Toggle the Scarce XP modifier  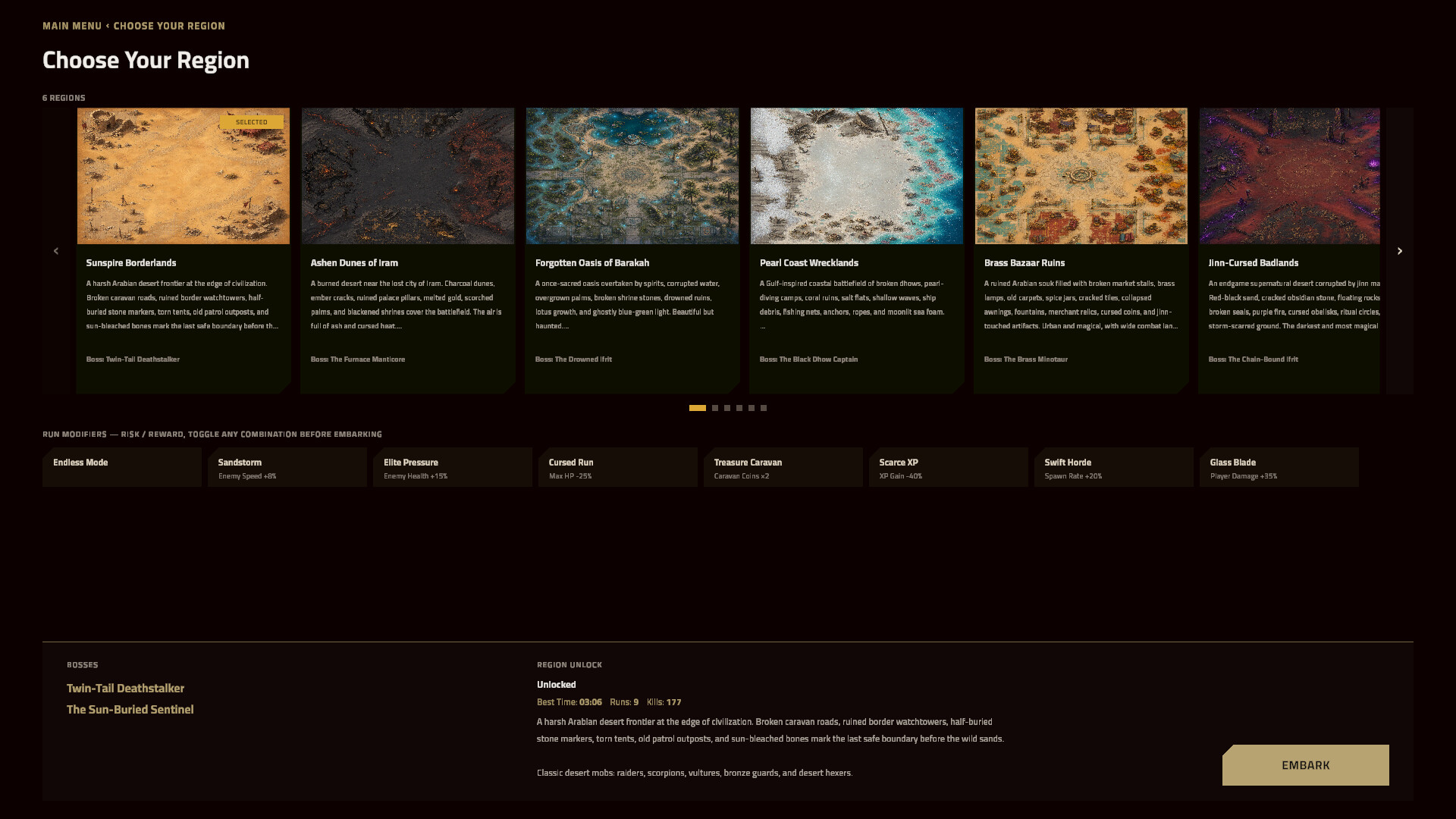[x=949, y=467]
